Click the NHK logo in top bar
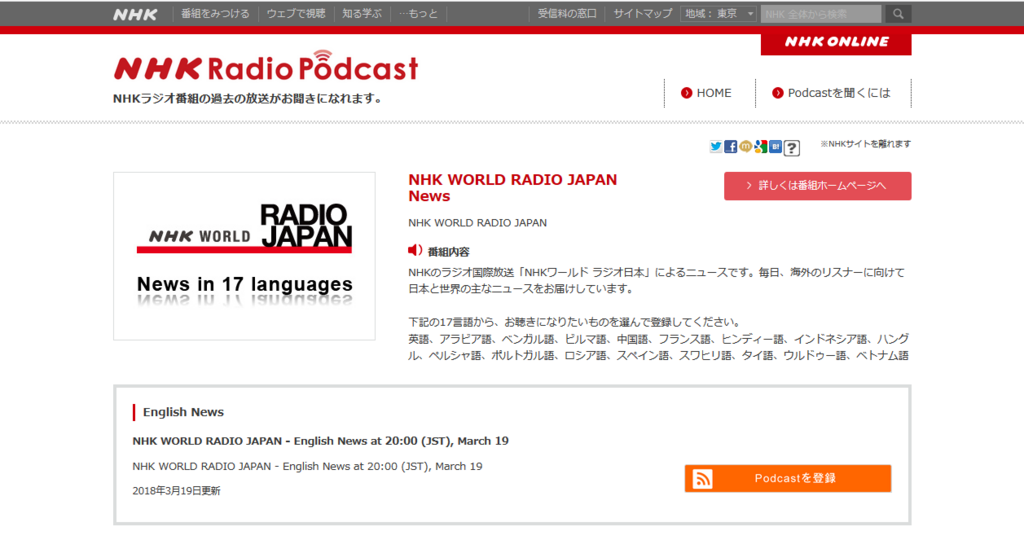Viewport: 1024px width, 540px height. (x=135, y=14)
